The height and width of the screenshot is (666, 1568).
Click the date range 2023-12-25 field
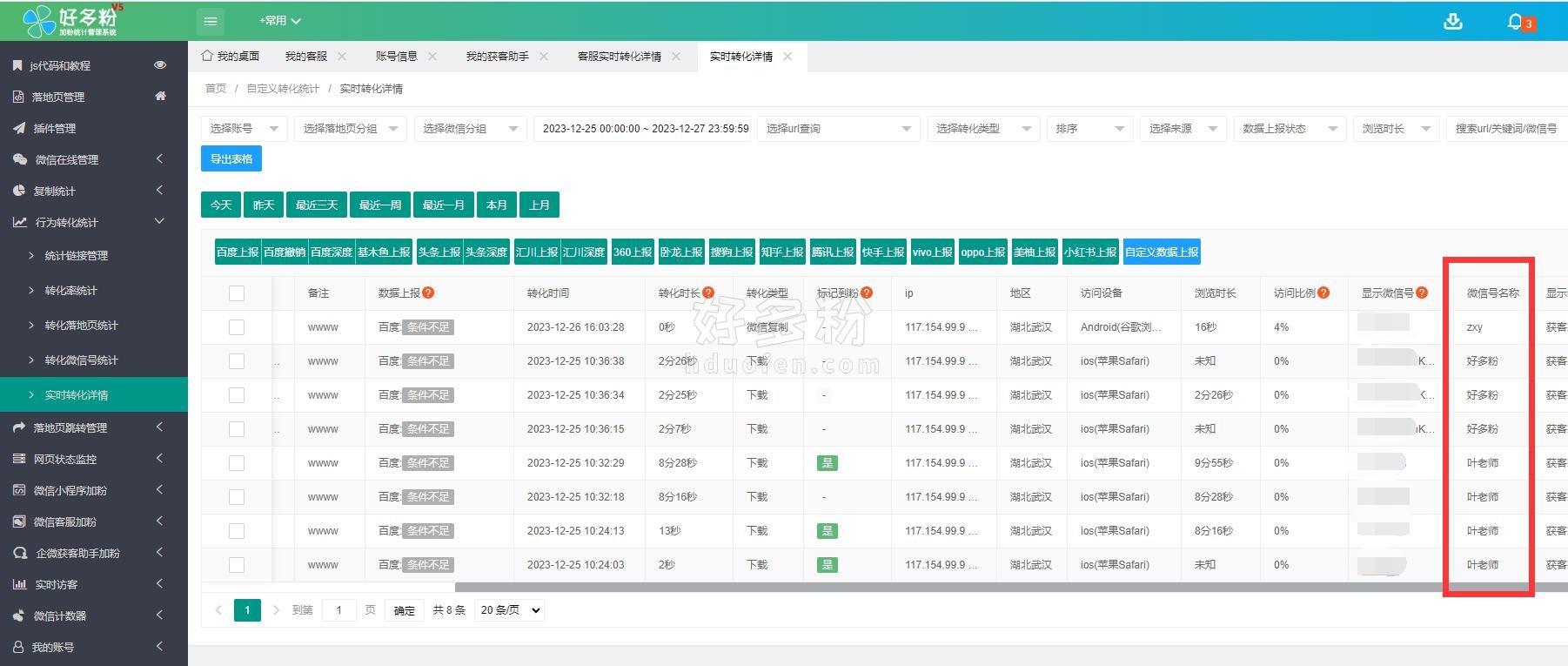coord(642,128)
